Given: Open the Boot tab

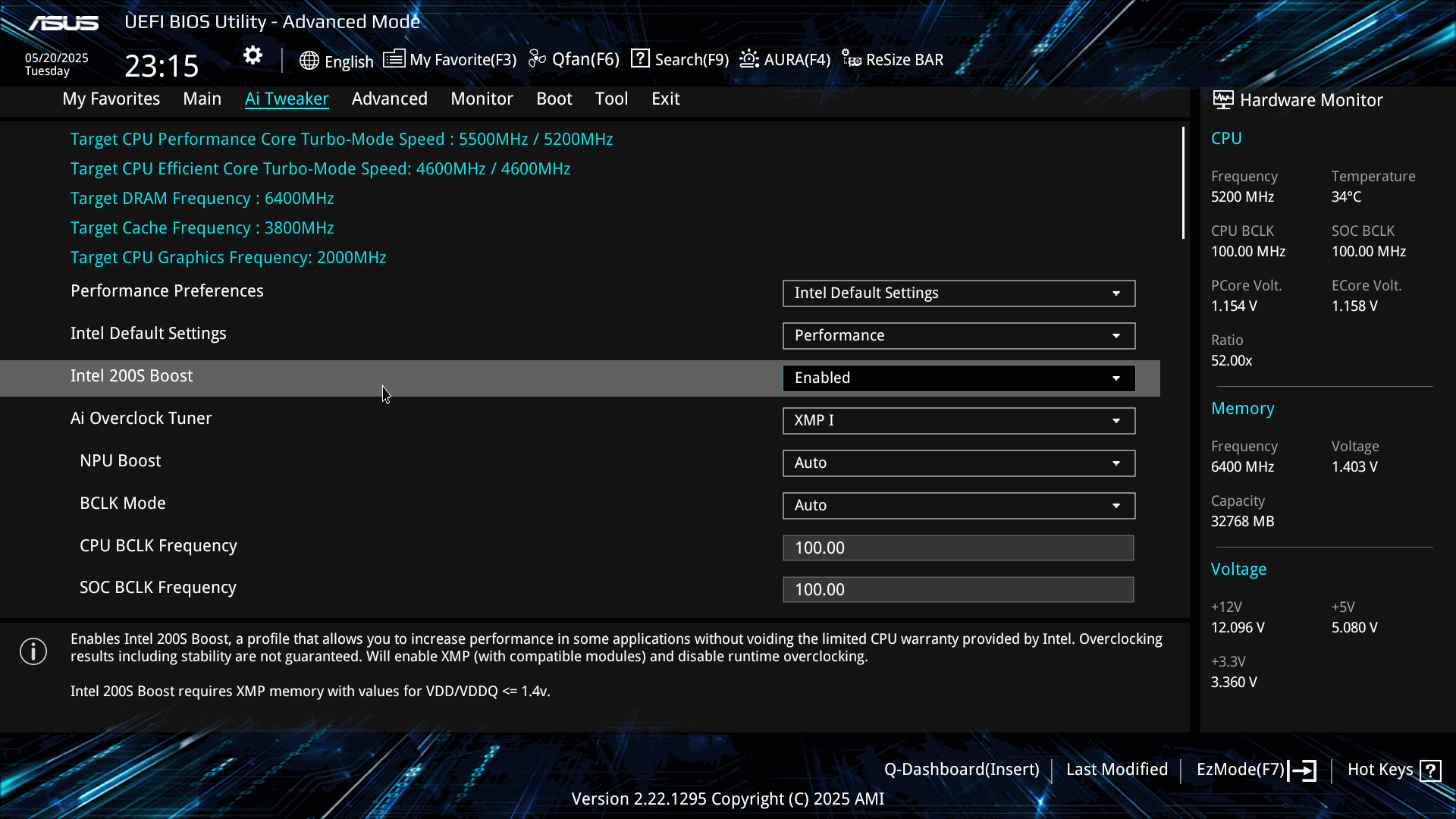Looking at the screenshot, I should click(x=554, y=99).
